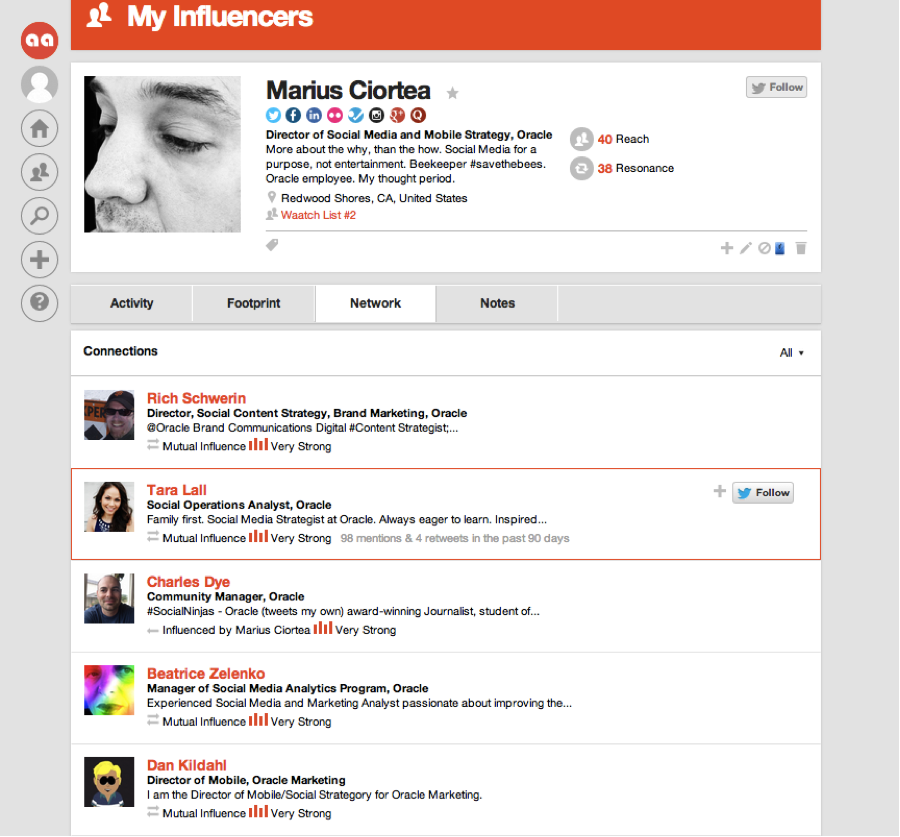Image resolution: width=900 pixels, height=837 pixels.
Task: Click Marius Ciortea's profile photo
Action: point(162,154)
